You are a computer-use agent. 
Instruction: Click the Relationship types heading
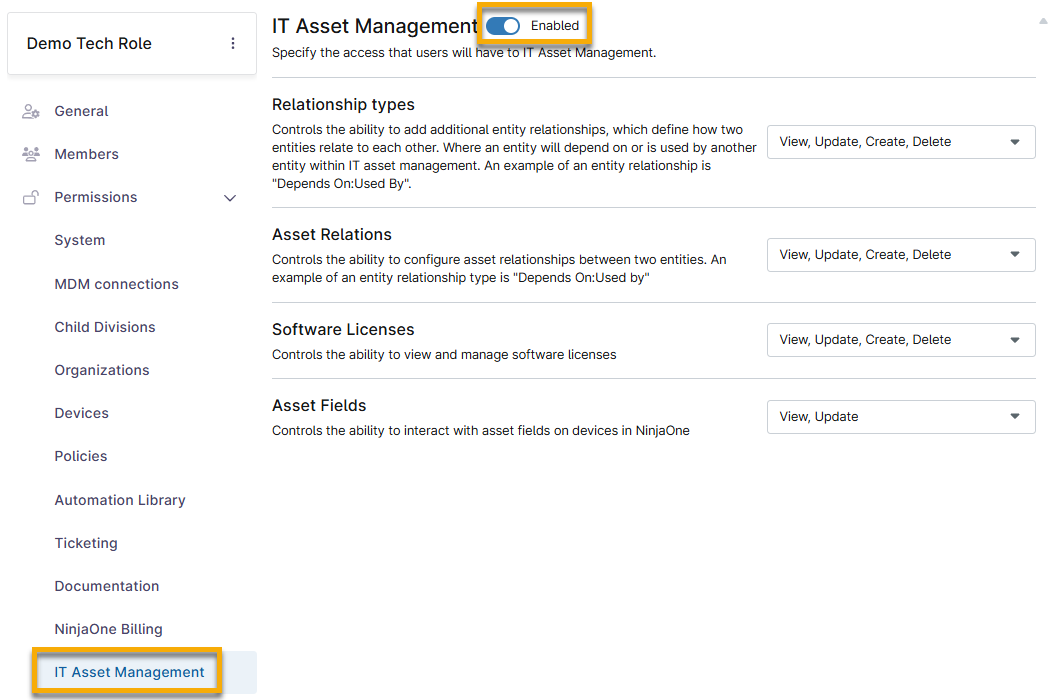tap(343, 104)
